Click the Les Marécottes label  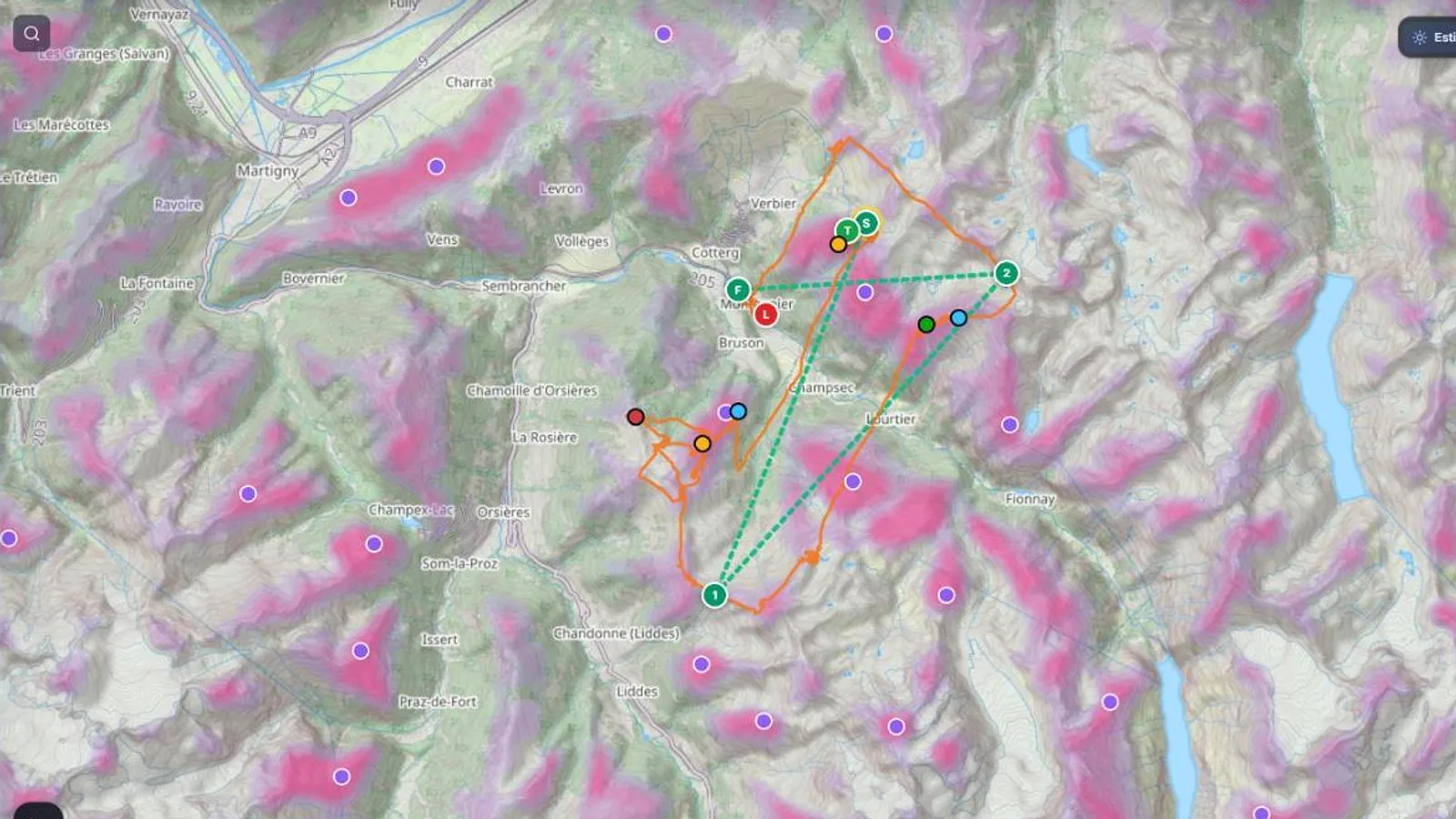61,125
